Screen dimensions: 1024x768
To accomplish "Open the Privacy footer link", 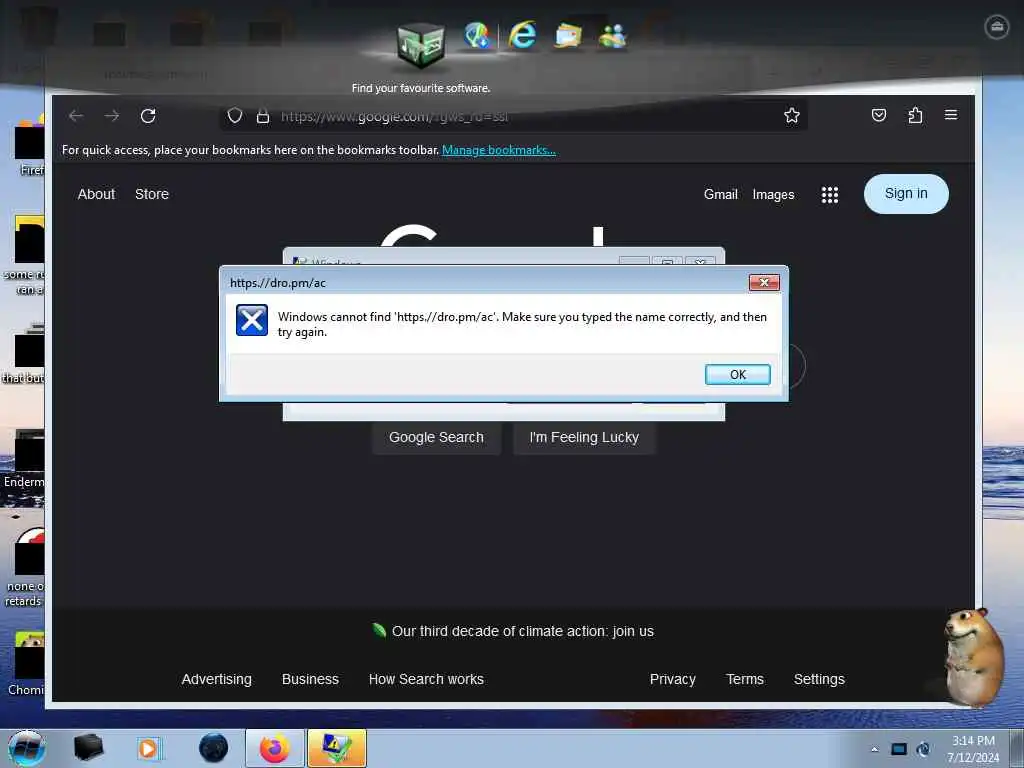I will tap(673, 679).
